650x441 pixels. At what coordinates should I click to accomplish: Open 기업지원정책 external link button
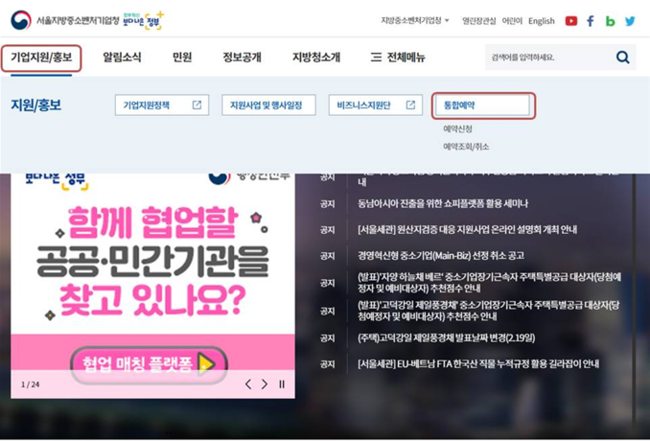point(162,105)
